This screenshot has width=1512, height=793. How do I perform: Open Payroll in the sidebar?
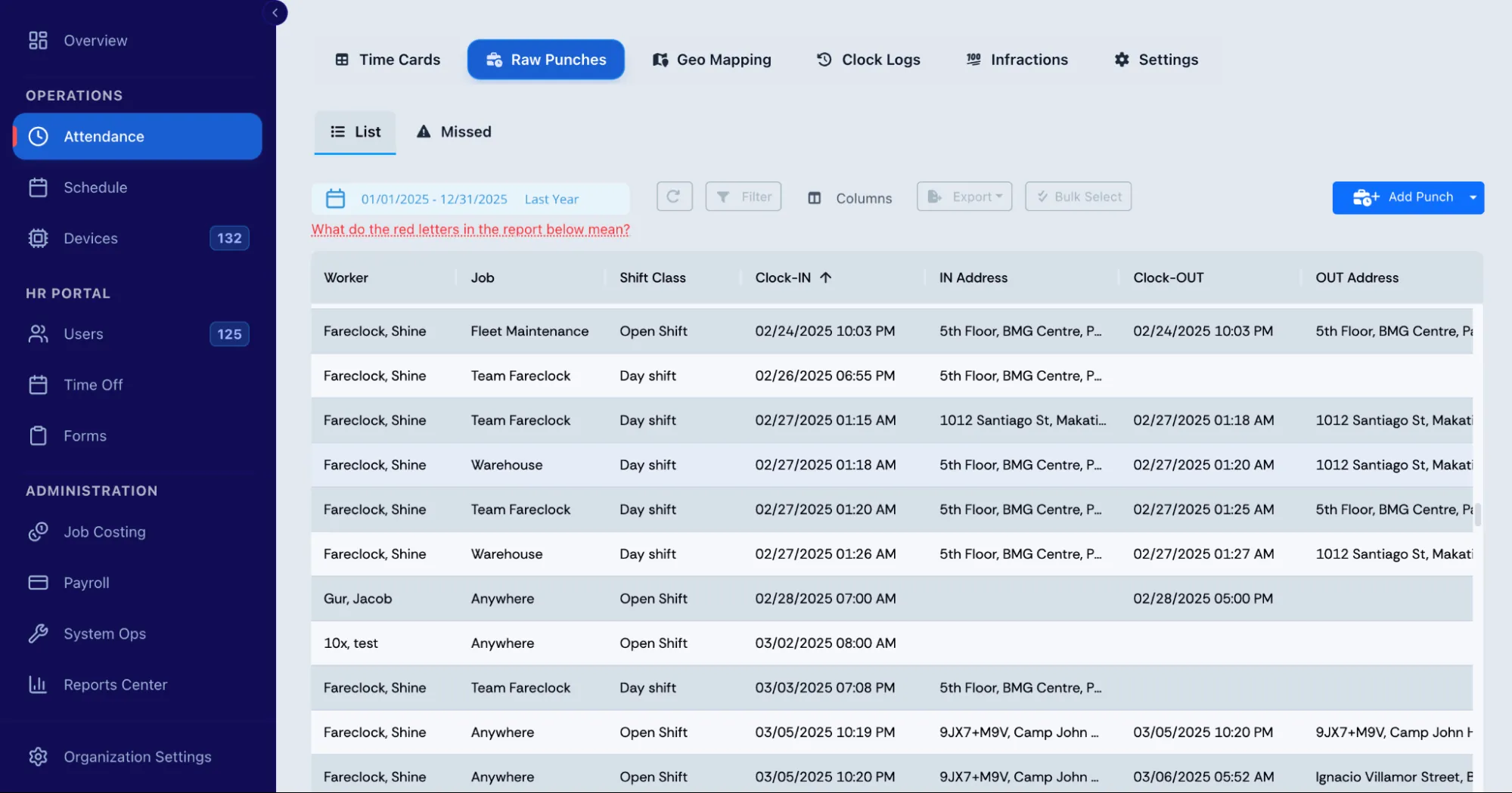[x=138, y=583]
